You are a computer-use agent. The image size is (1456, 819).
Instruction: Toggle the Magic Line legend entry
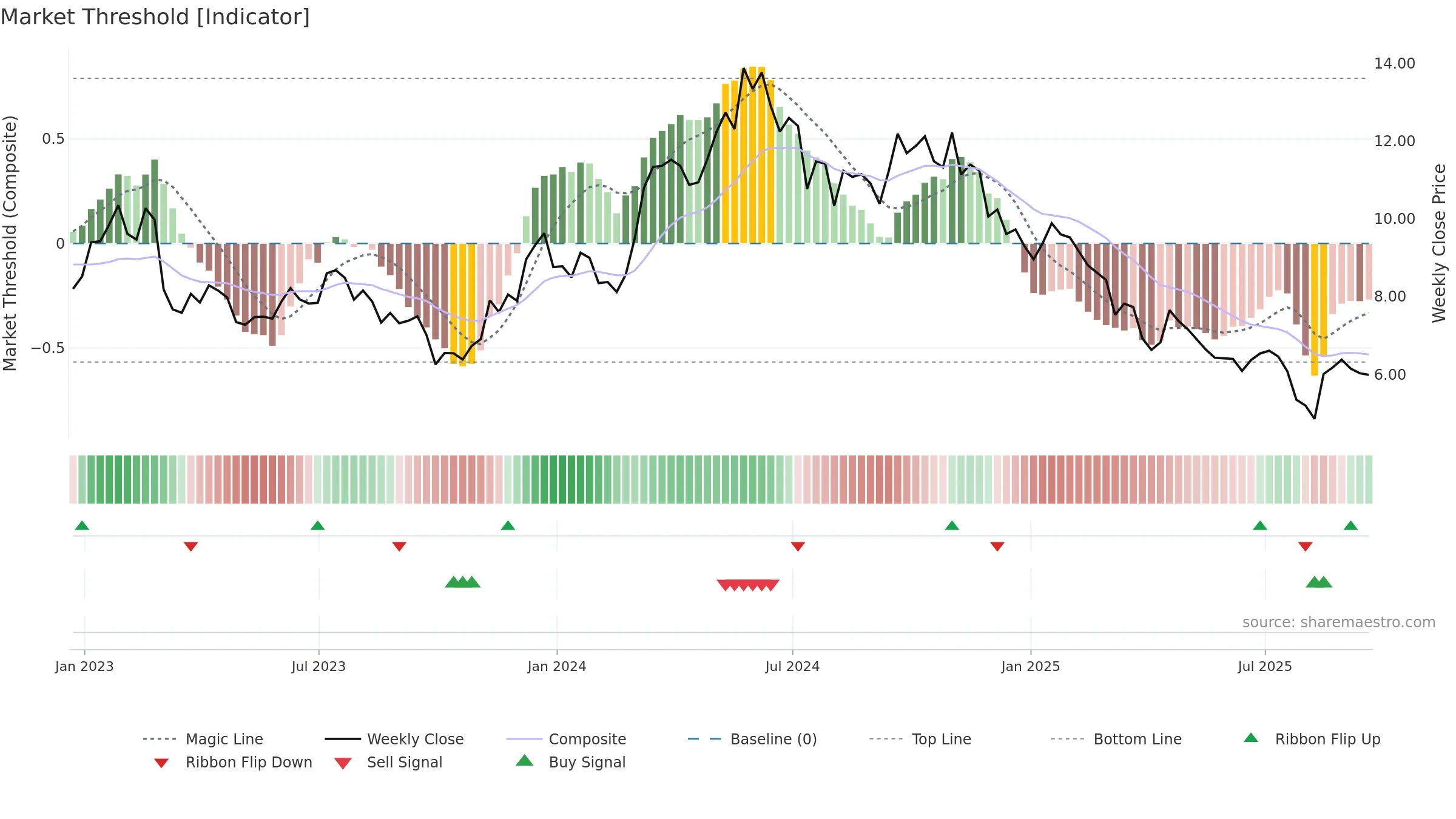point(203,739)
